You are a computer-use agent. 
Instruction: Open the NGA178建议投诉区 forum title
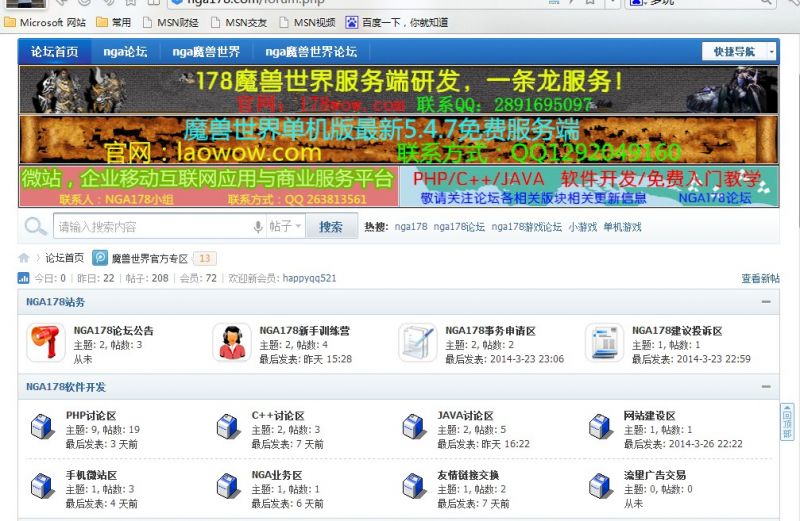coord(677,331)
